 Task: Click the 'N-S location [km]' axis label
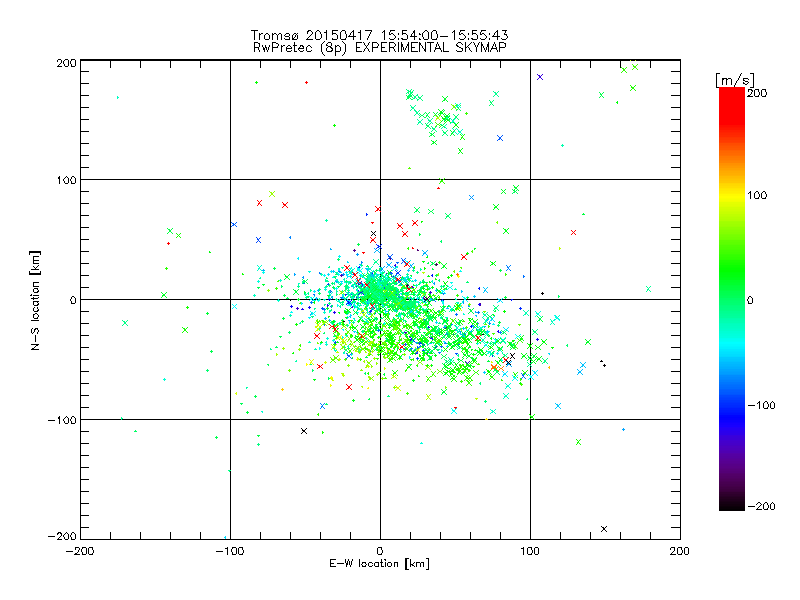[35, 300]
